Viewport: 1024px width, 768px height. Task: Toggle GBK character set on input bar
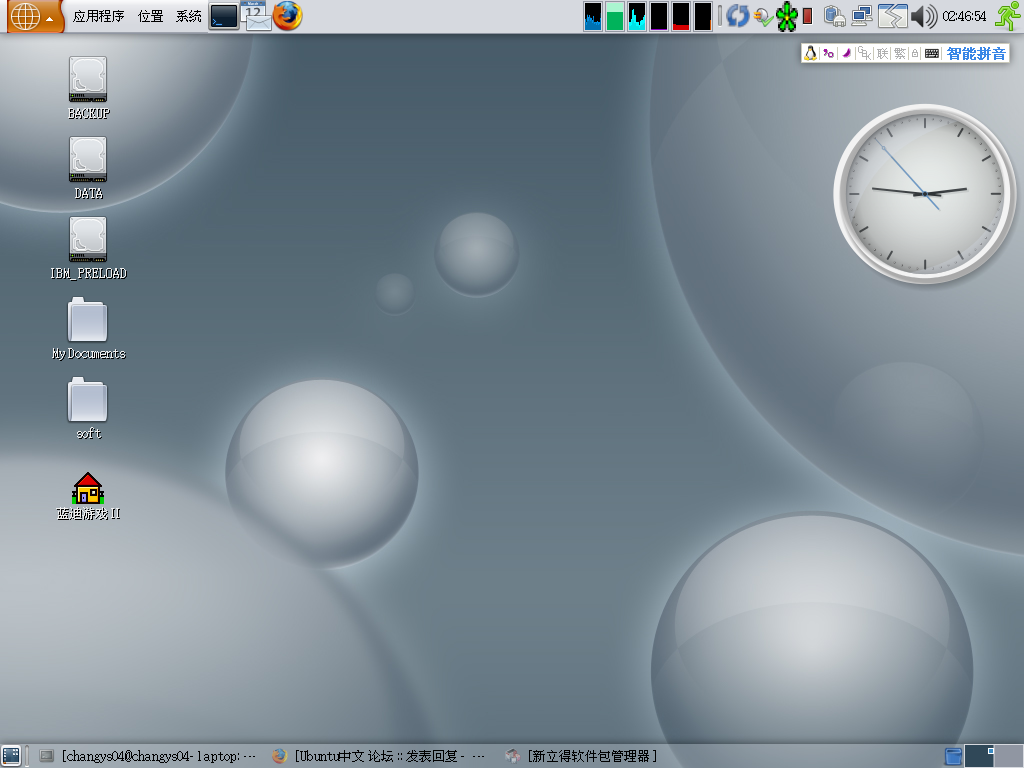pos(865,54)
